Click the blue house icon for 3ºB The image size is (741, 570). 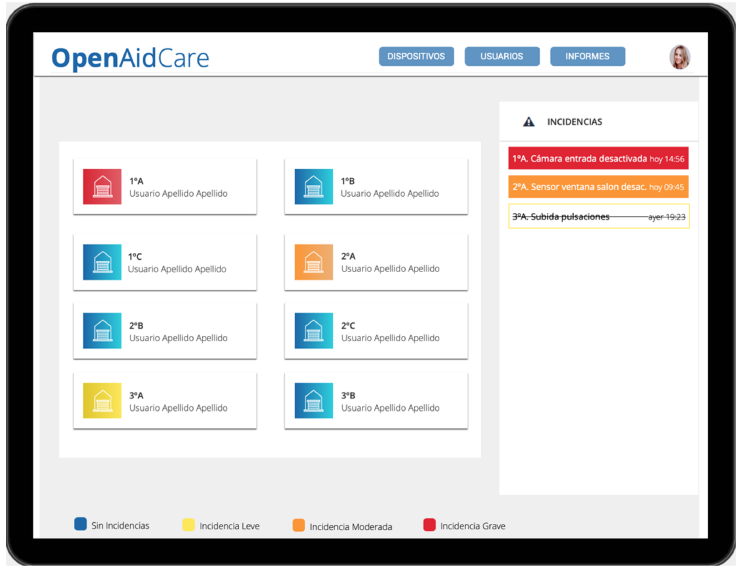pyautogui.click(x=314, y=401)
